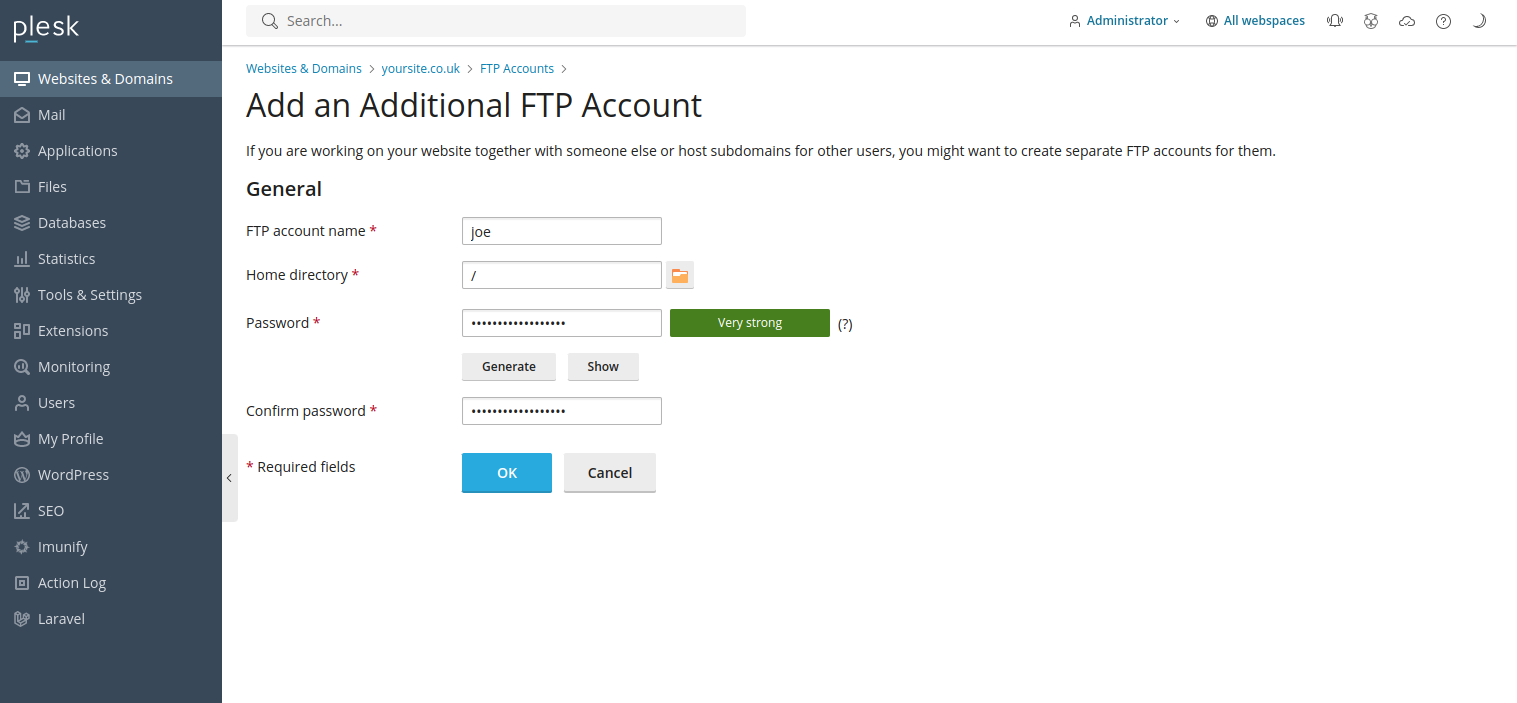Image resolution: width=1517 pixels, height=703 pixels.
Task: Open the cloud updates status icon
Action: [1407, 20]
